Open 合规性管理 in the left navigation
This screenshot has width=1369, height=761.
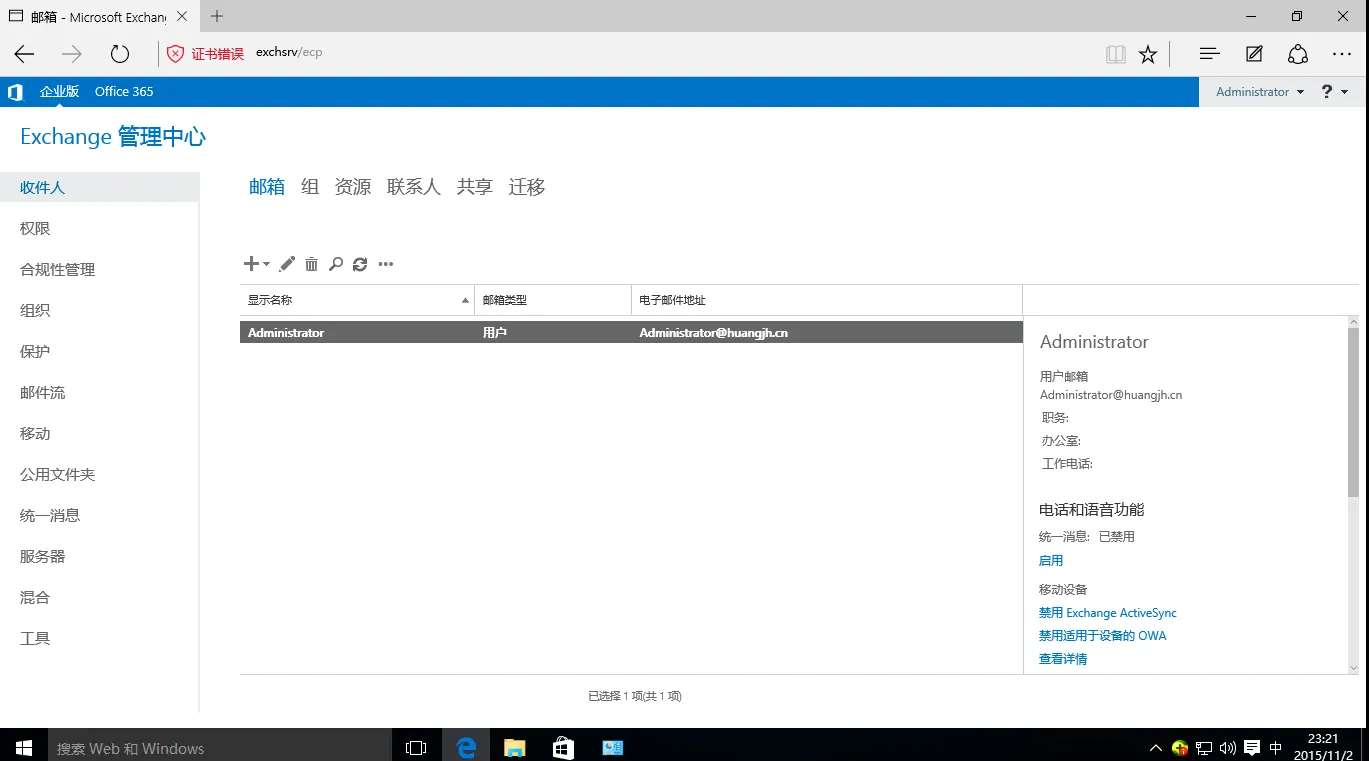(x=58, y=270)
